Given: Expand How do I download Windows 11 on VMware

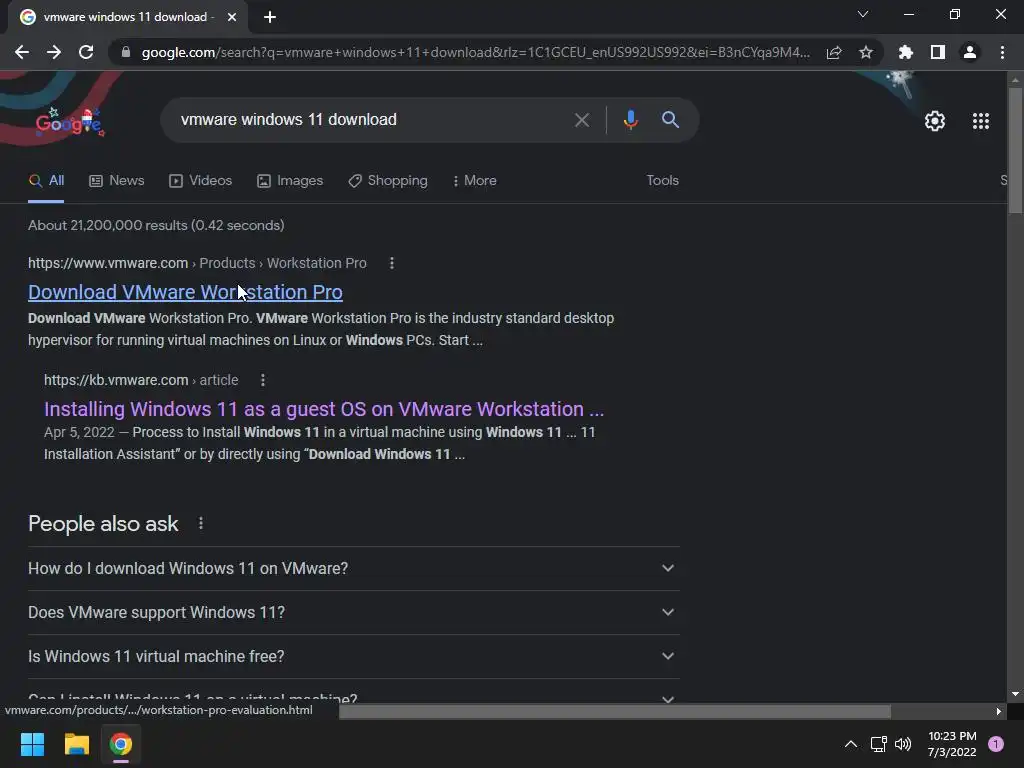Looking at the screenshot, I should click(353, 568).
